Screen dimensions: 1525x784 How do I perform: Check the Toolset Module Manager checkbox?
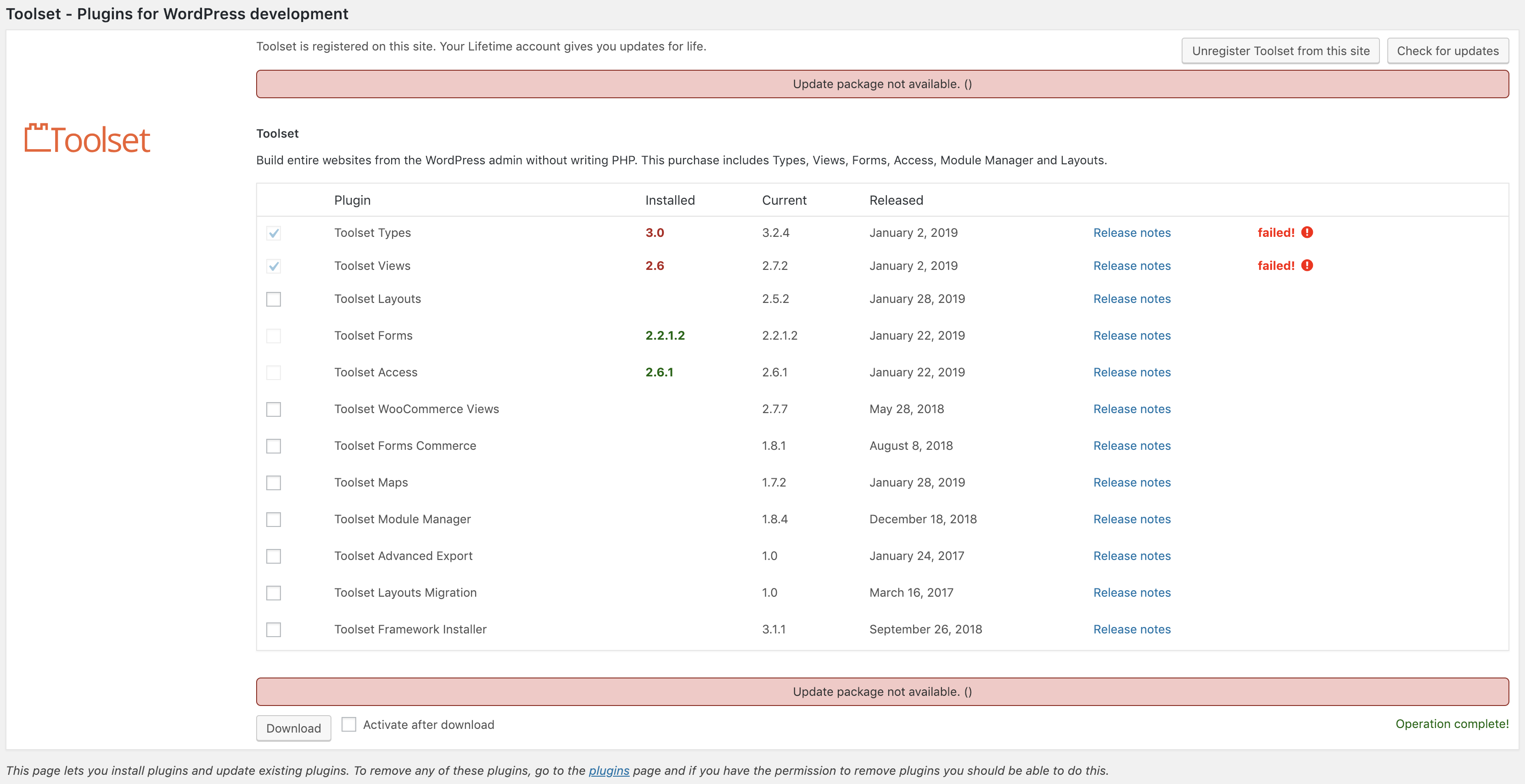pos(274,519)
